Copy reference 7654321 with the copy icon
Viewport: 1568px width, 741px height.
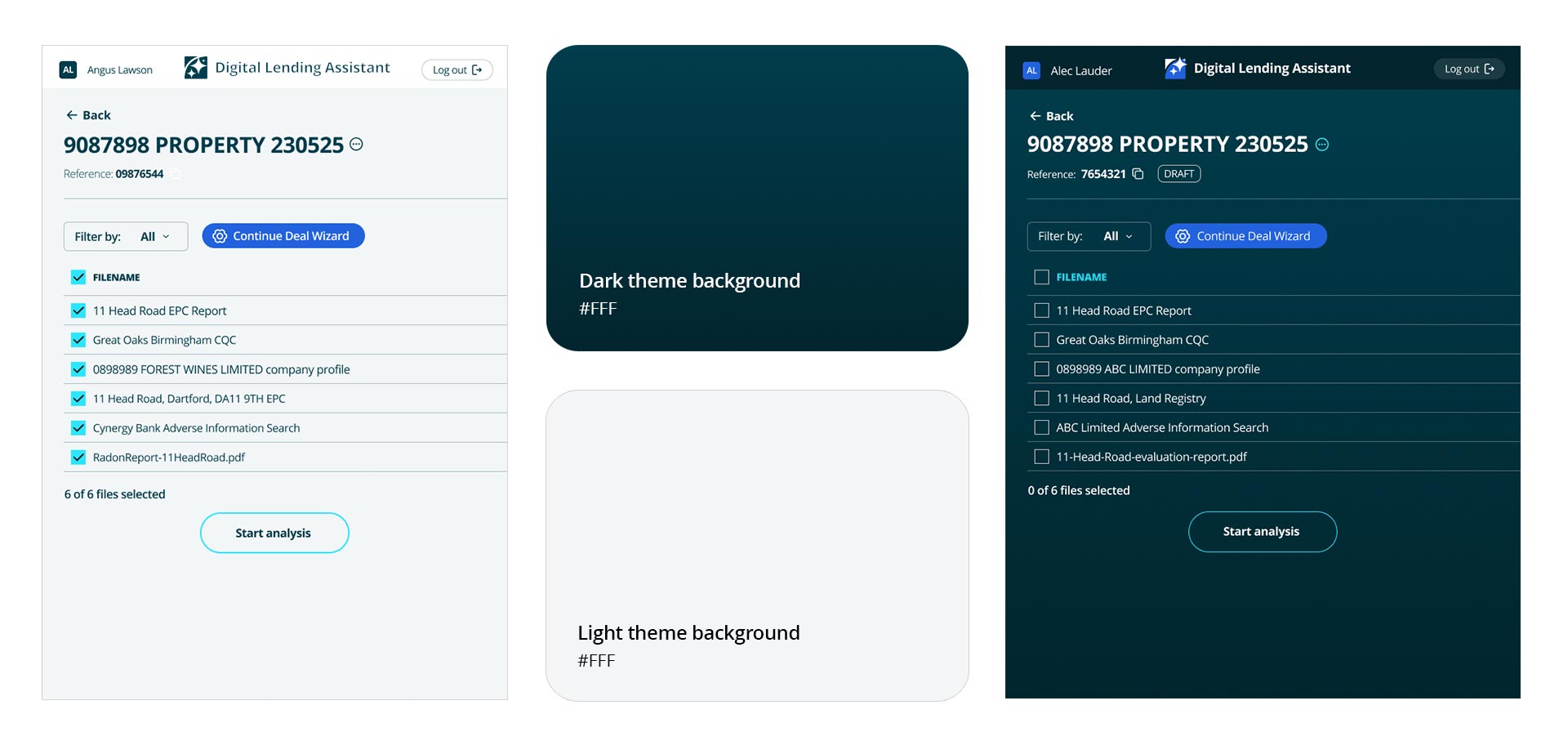1138,173
